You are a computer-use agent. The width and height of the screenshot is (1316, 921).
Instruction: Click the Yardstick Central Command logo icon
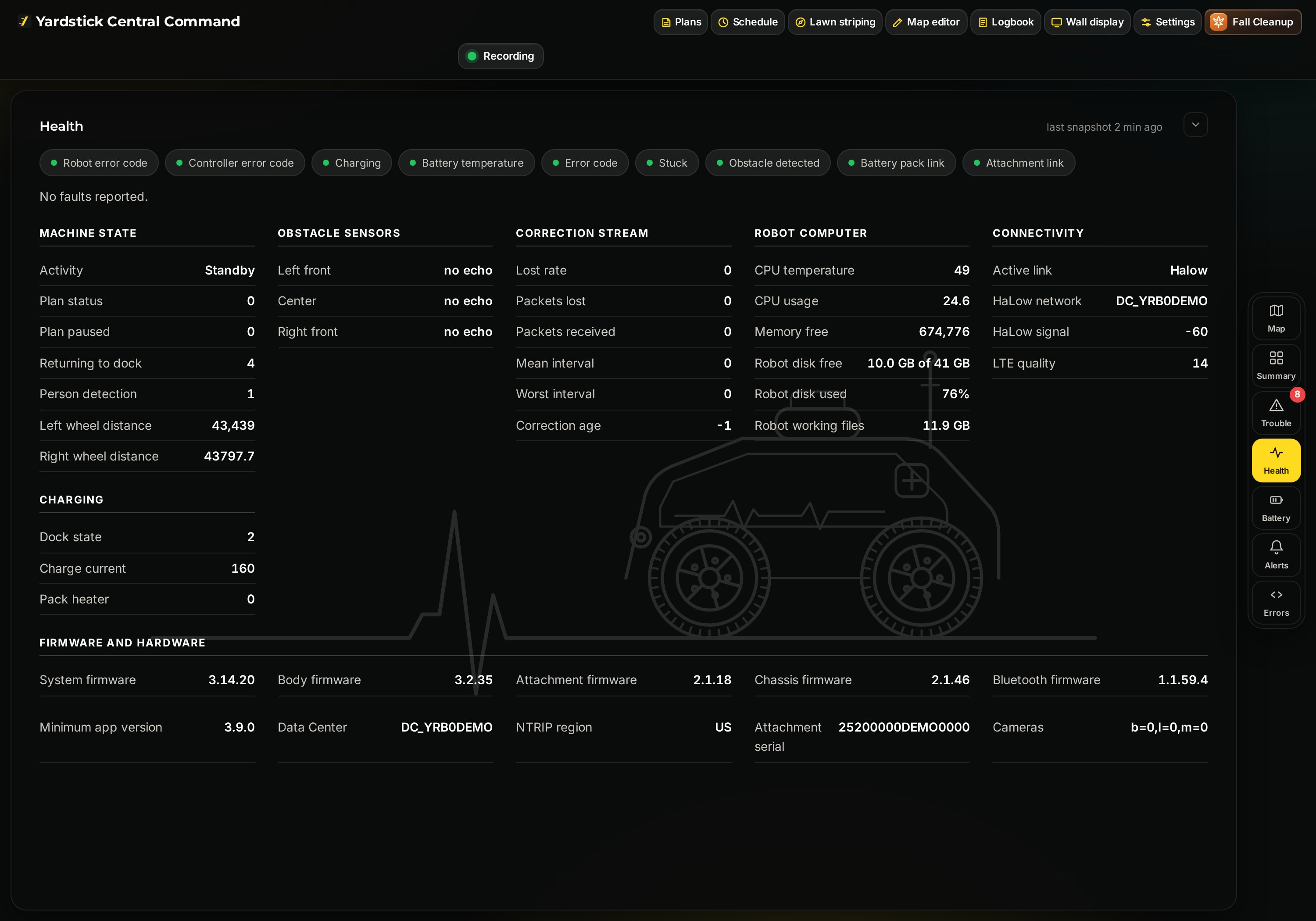coord(24,21)
